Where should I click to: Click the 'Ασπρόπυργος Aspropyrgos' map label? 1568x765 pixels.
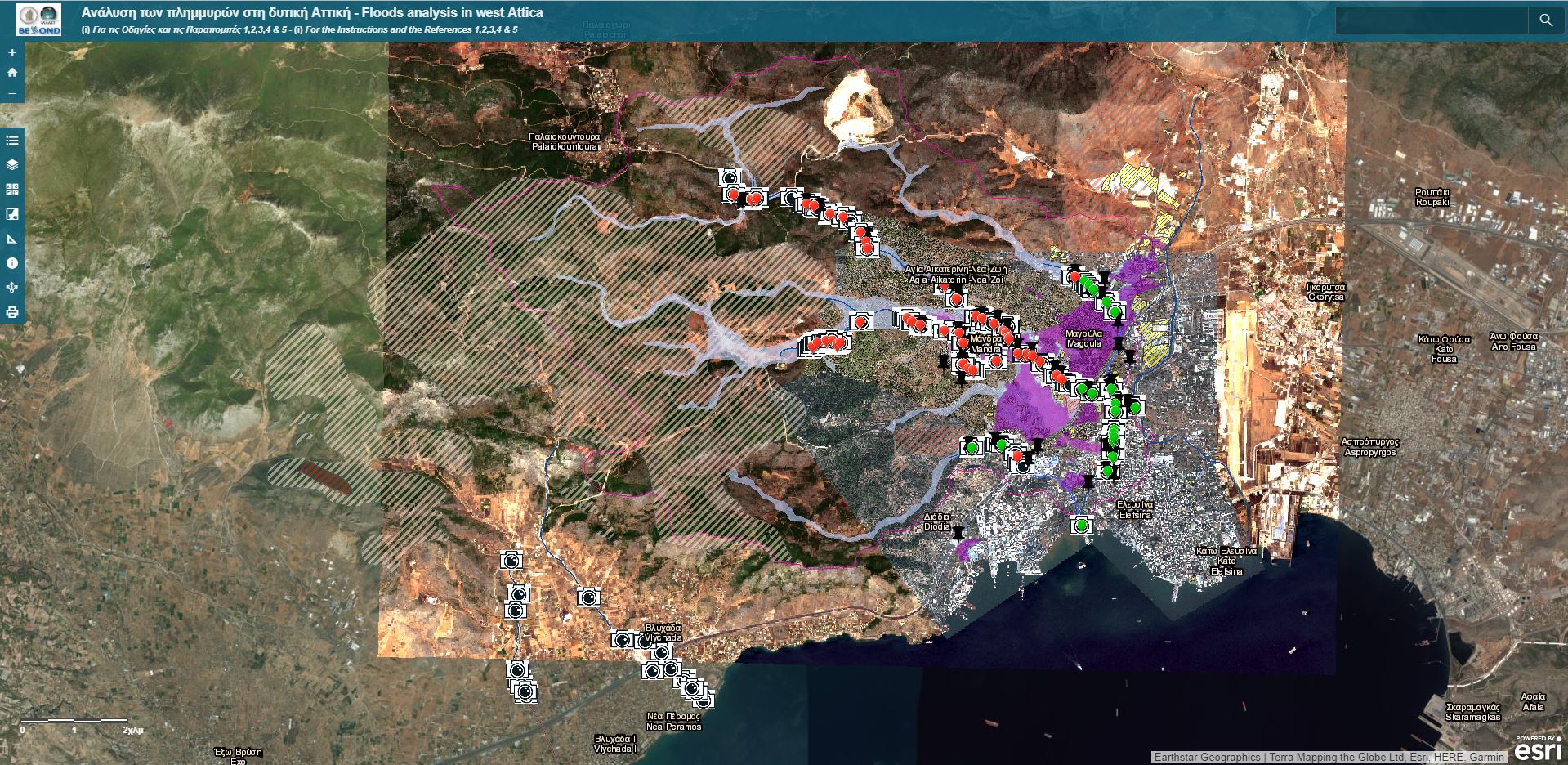point(1370,446)
